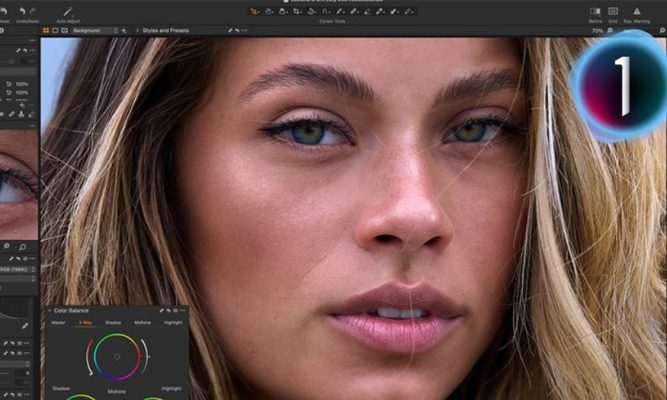Viewport: 667px width, 400px height.
Task: Open Color Balance panel three-dots menu
Action: coord(181,311)
